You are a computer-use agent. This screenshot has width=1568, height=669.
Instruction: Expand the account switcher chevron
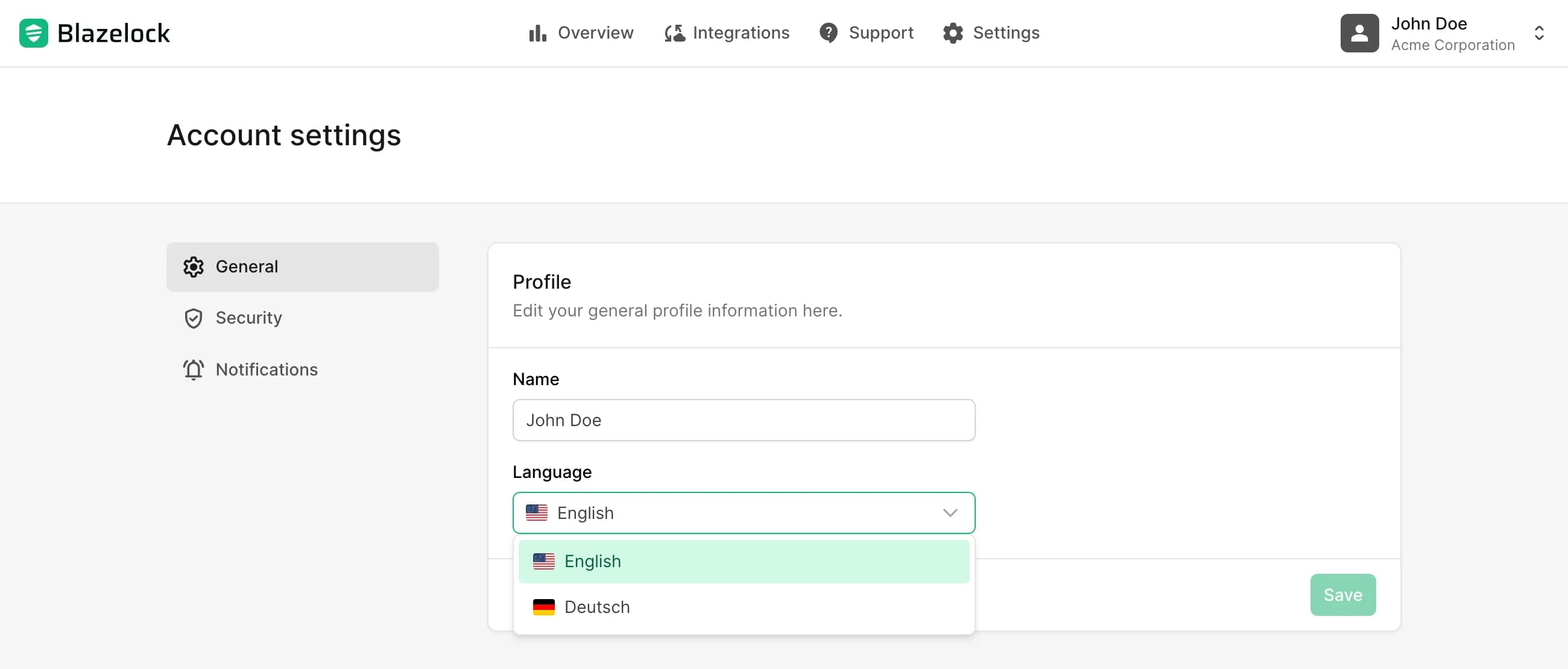click(x=1540, y=34)
